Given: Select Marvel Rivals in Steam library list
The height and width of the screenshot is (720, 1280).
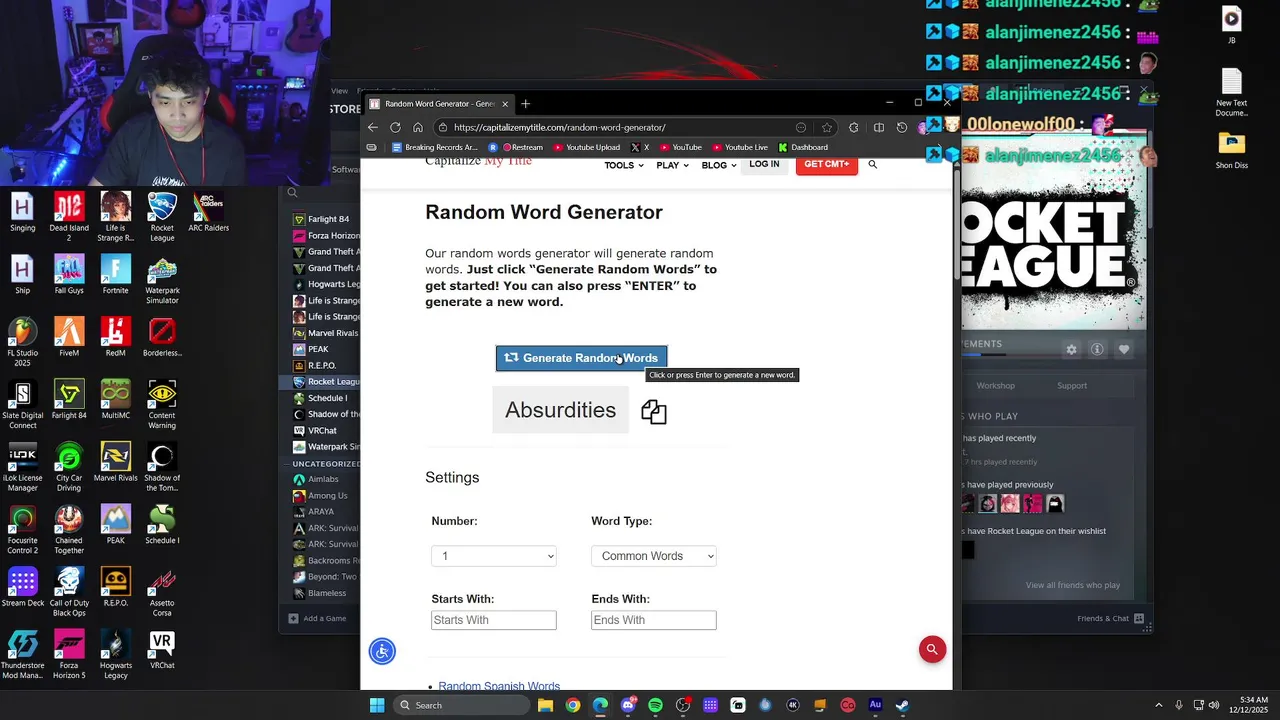Looking at the screenshot, I should (x=325, y=333).
